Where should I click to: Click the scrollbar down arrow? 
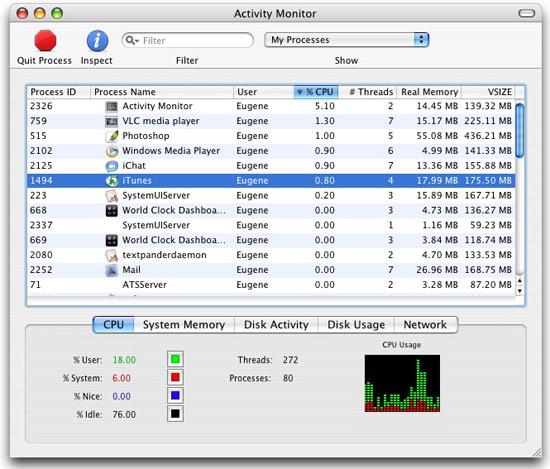(520, 291)
